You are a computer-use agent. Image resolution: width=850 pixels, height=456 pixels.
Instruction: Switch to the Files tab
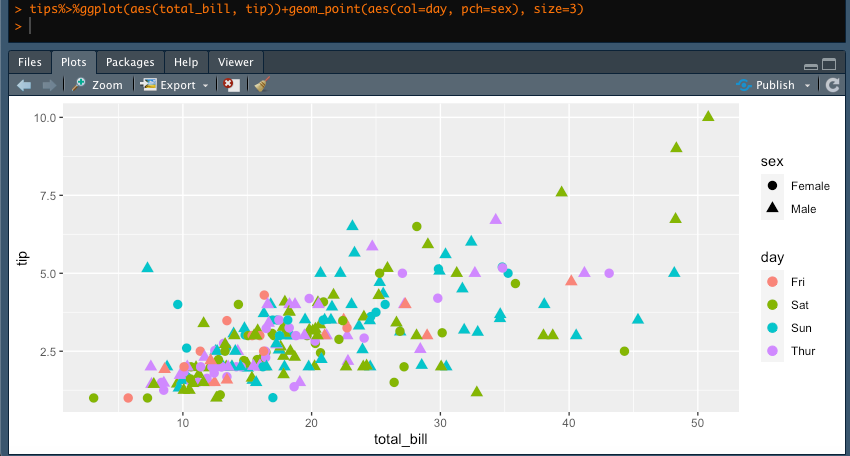pyautogui.click(x=30, y=62)
